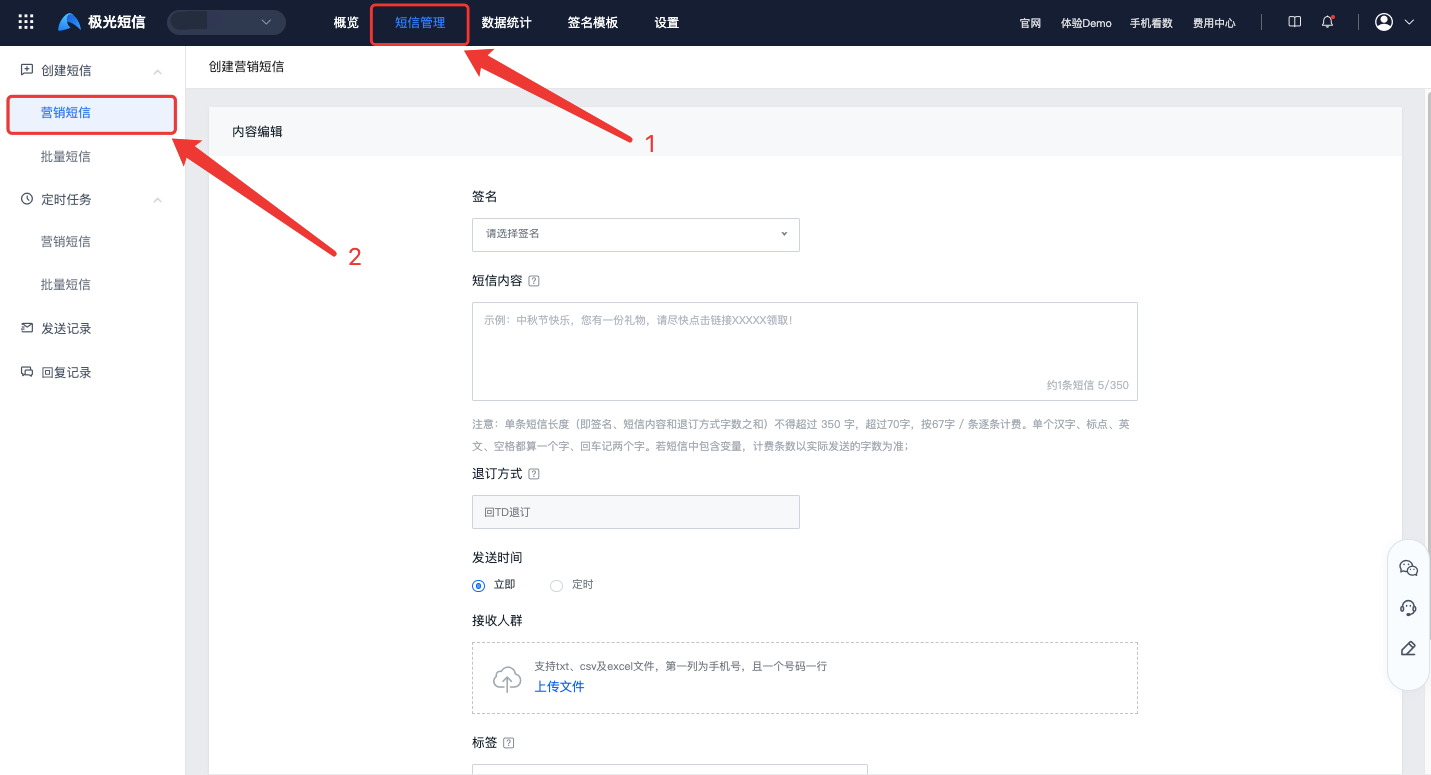This screenshot has width=1431, height=775.
Task: Open the 请选择签名 signature dropdown
Action: pyautogui.click(x=635, y=234)
